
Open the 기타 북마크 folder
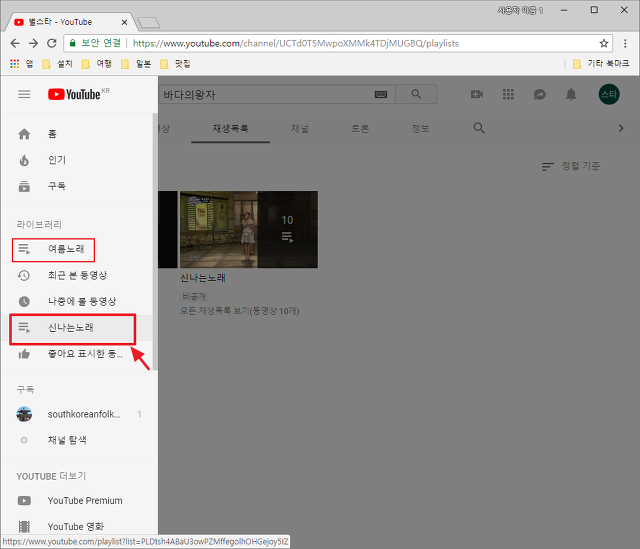click(601, 64)
